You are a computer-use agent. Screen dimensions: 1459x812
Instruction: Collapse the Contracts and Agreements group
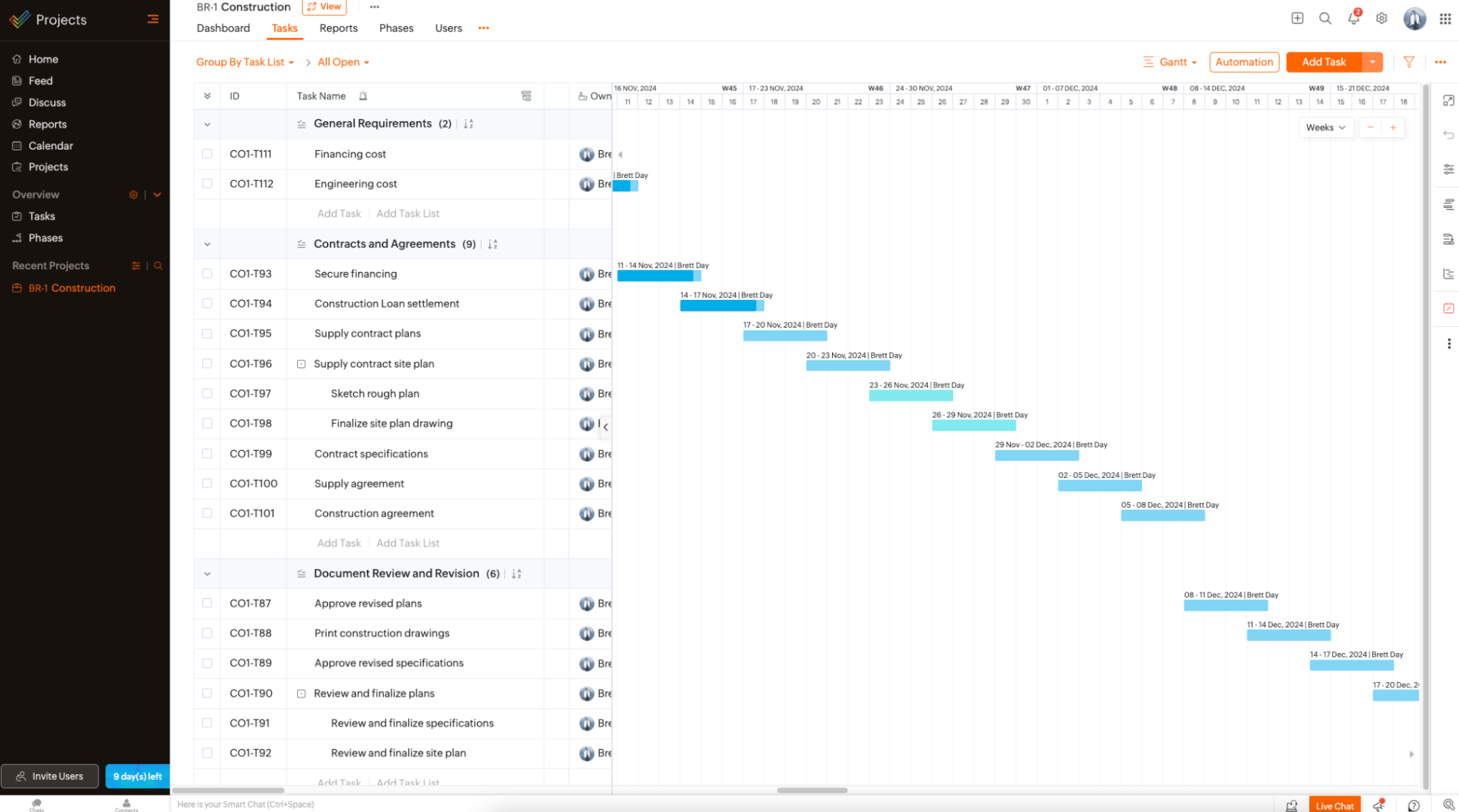(x=206, y=243)
